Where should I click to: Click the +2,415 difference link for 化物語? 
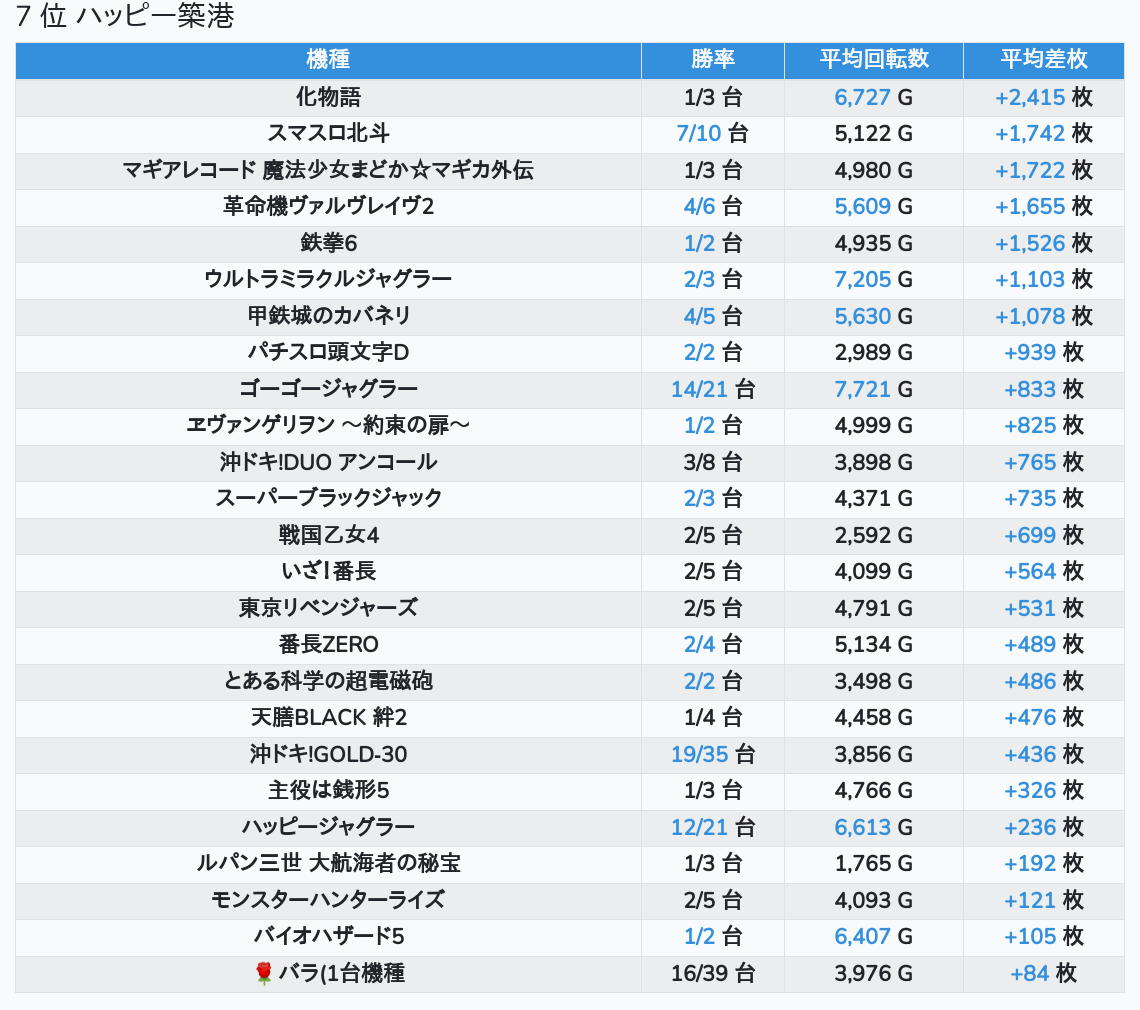[1029, 97]
